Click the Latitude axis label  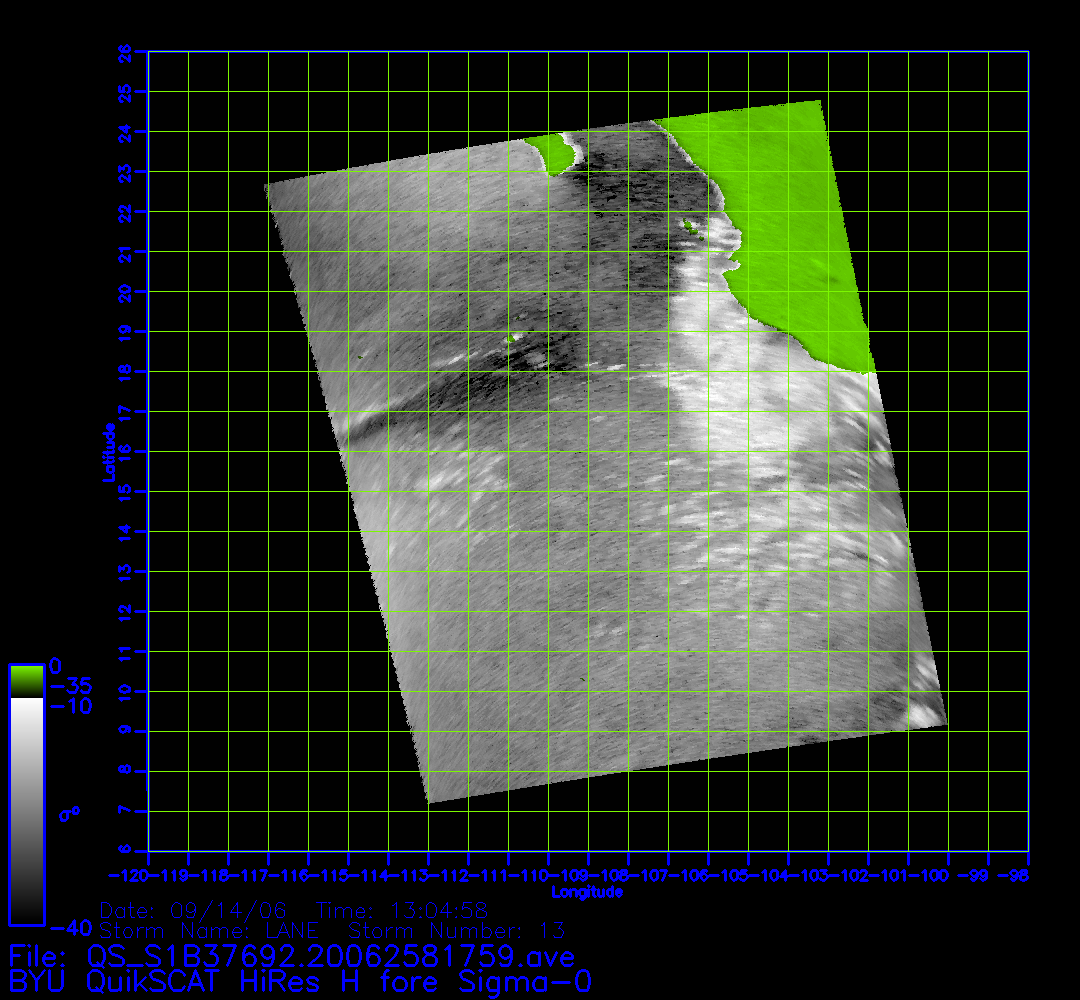click(107, 451)
